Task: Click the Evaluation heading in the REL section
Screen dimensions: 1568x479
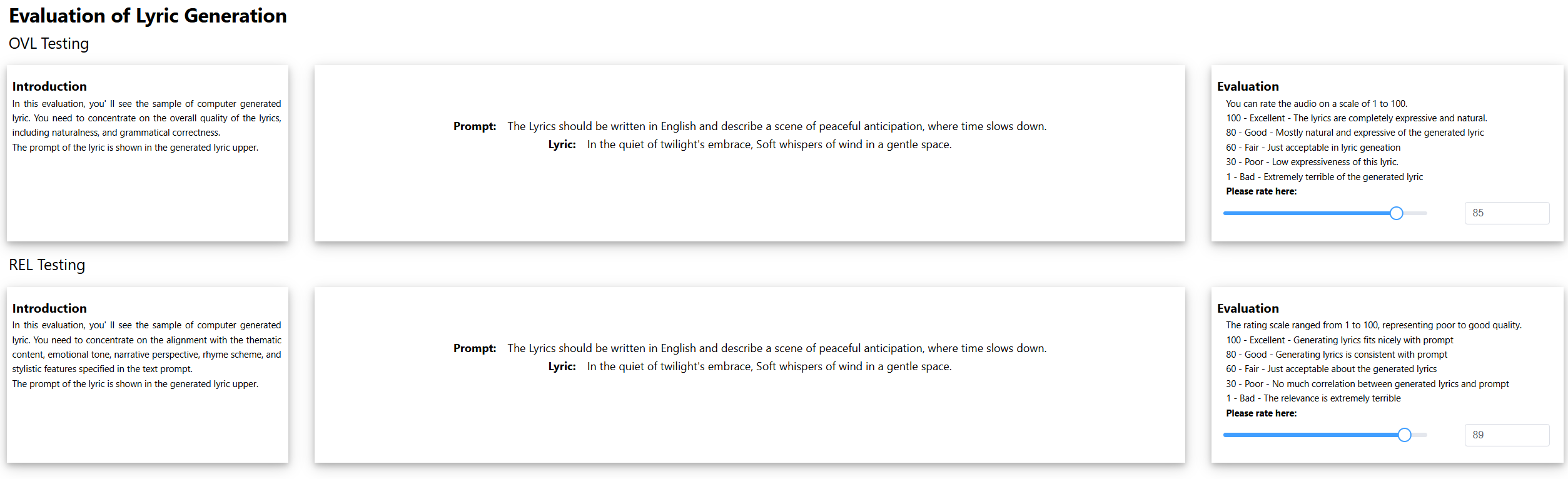Action: (1248, 308)
